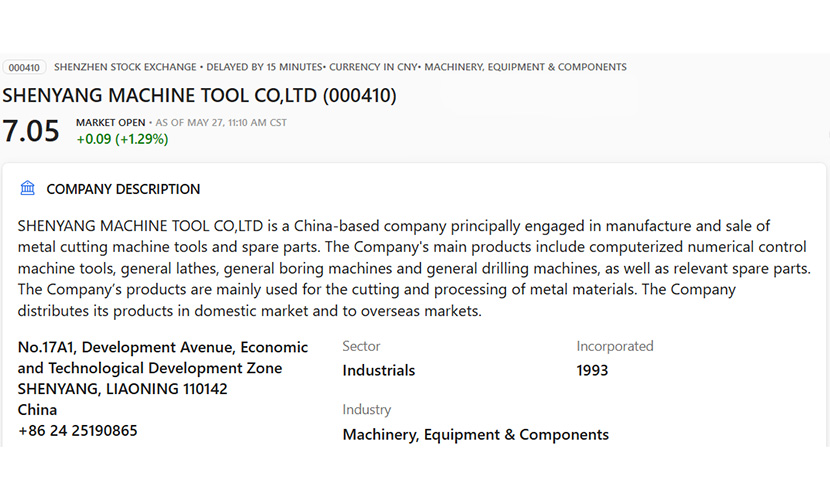Click the 7.05 stock price
The image size is (830, 500).
click(x=31, y=131)
